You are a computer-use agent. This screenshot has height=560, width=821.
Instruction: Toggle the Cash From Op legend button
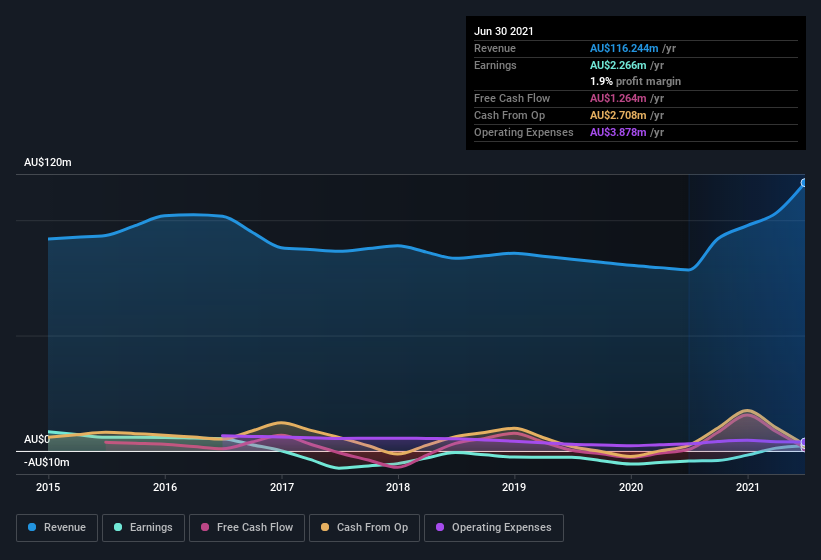[x=364, y=528]
